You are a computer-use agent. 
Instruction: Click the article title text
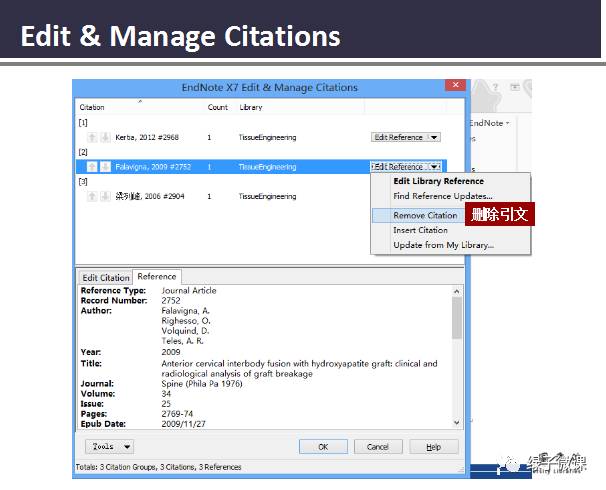point(300,369)
